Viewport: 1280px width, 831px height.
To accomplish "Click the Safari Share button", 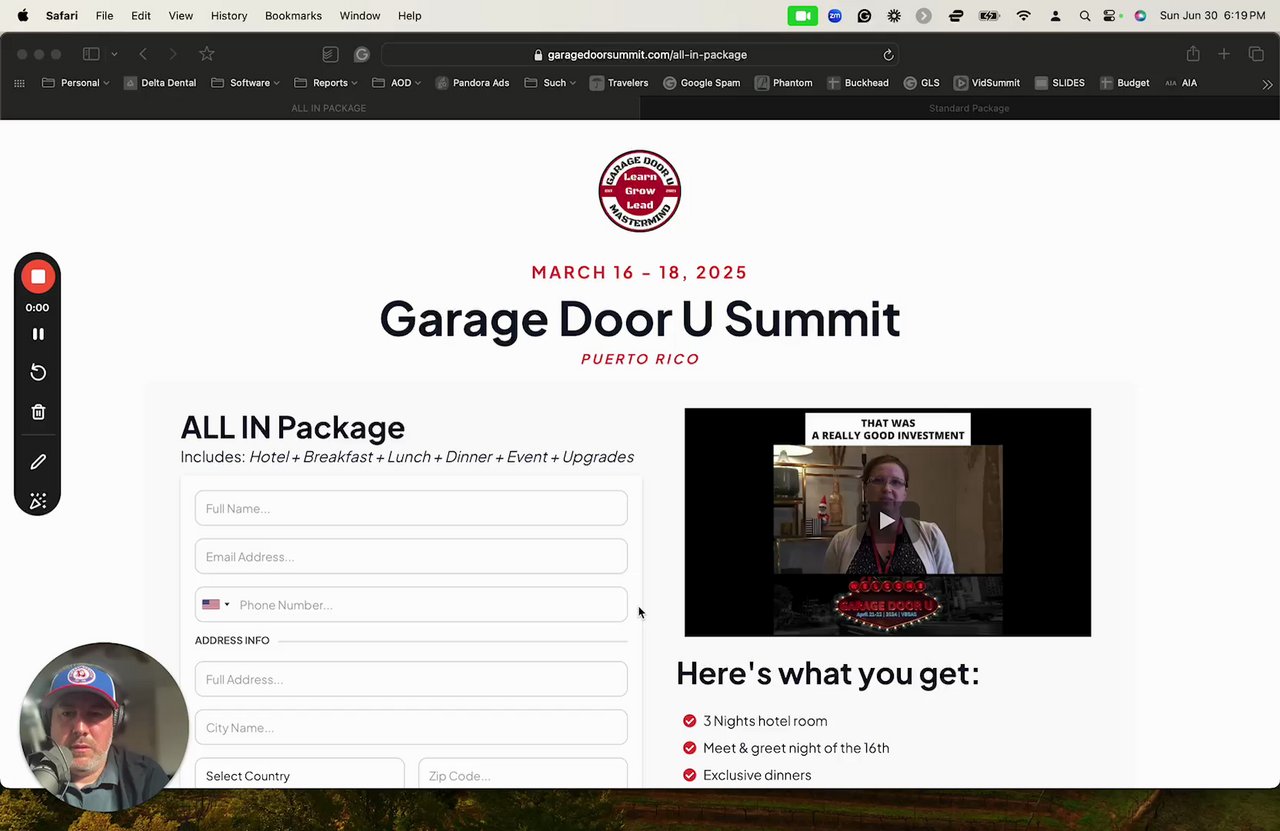I will pyautogui.click(x=1192, y=54).
